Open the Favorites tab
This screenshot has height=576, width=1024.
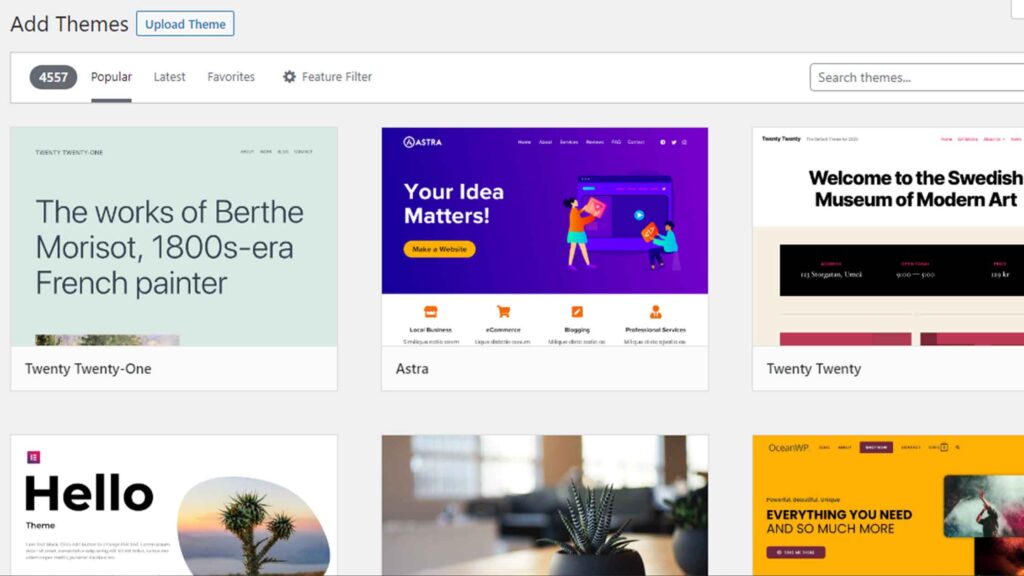click(x=231, y=76)
